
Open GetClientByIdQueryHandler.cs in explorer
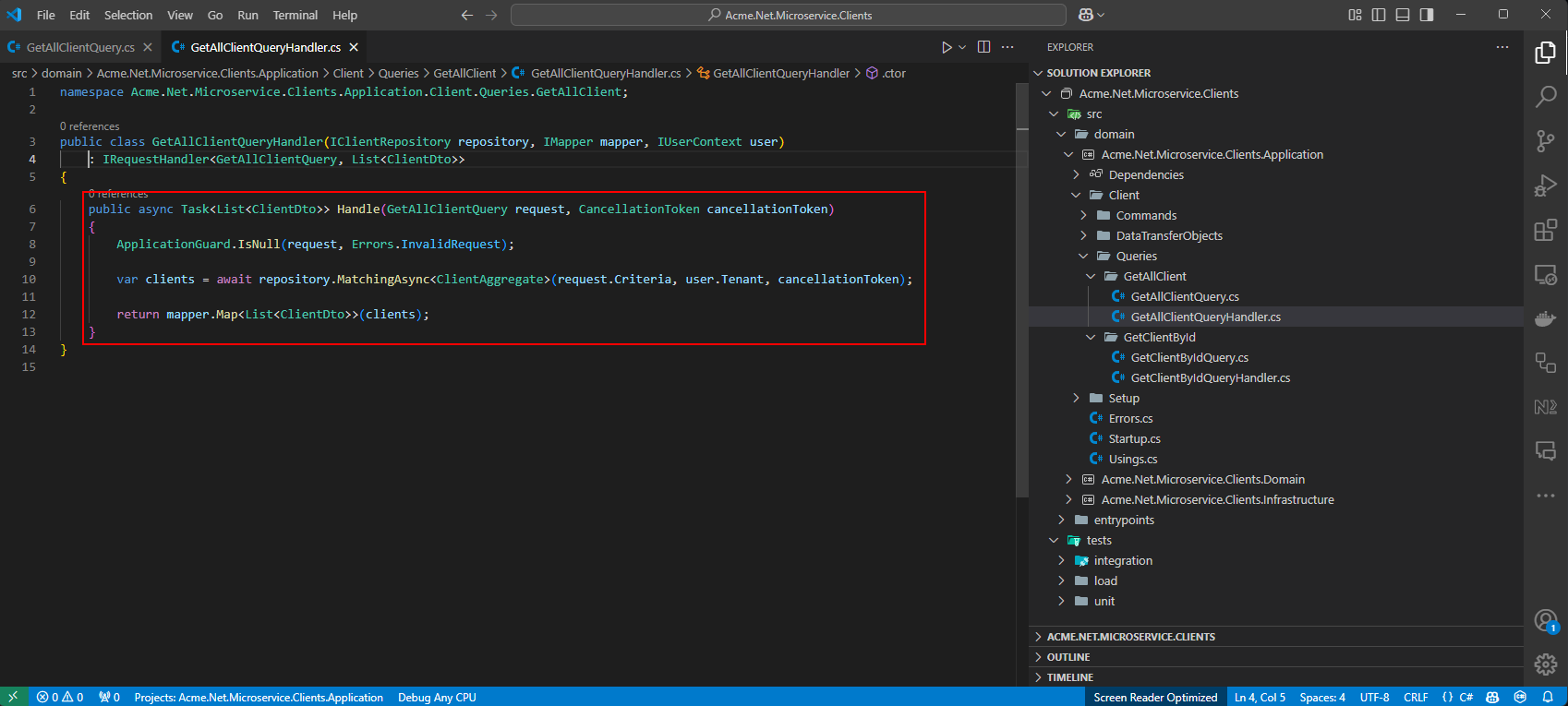click(x=1211, y=377)
